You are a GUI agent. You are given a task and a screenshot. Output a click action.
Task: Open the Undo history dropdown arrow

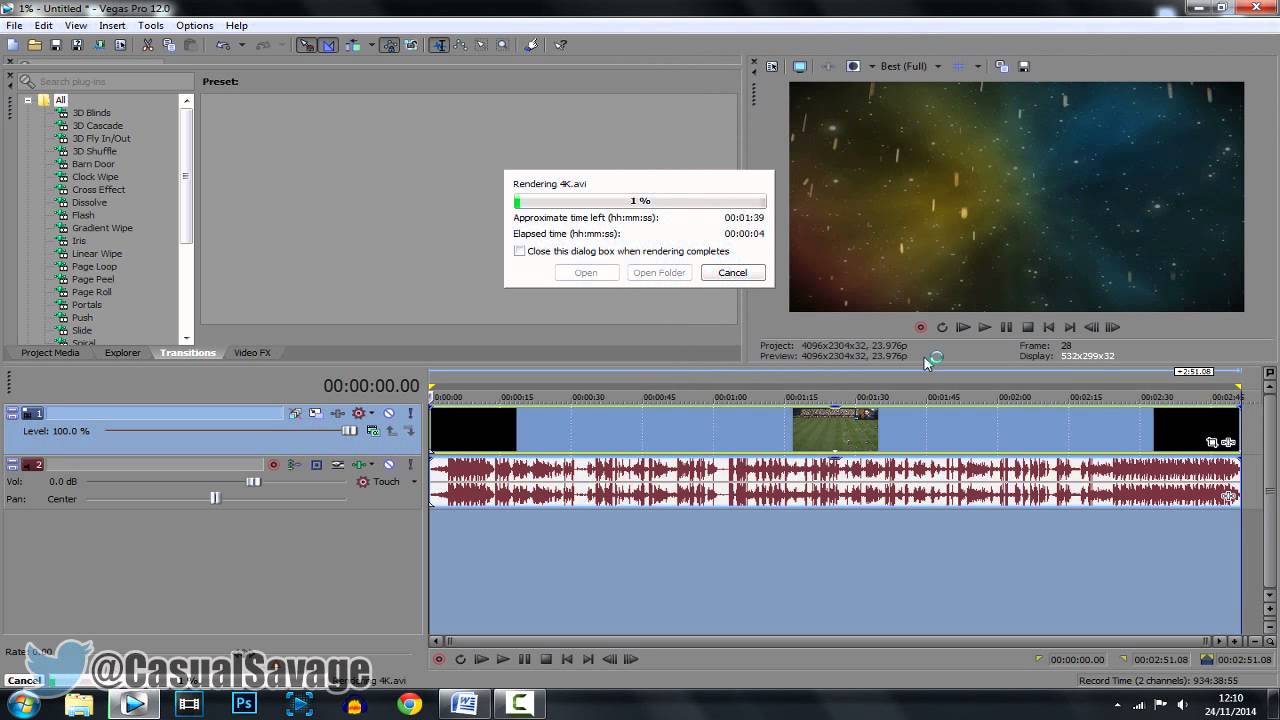(242, 45)
